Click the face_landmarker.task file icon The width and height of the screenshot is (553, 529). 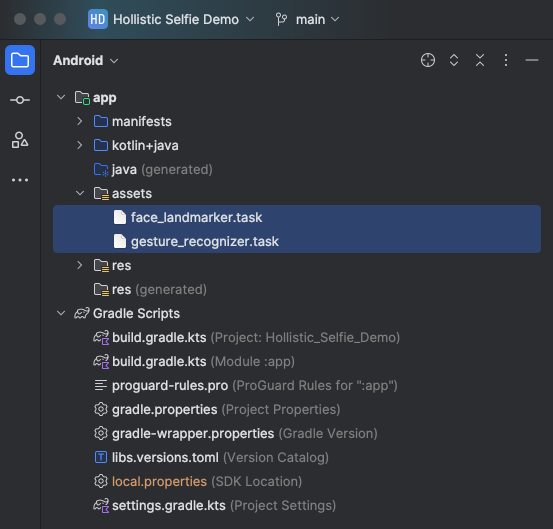tap(120, 217)
